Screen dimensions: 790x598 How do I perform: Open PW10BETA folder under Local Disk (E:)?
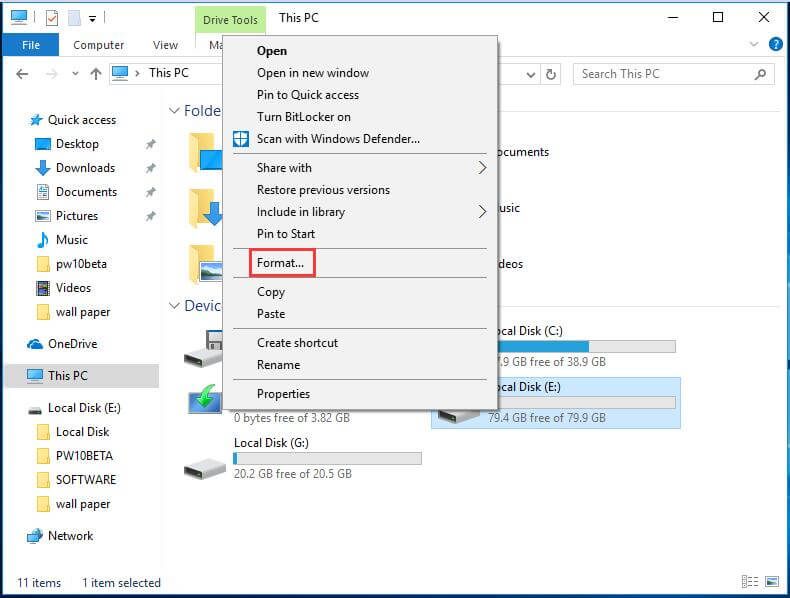pyautogui.click(x=75, y=456)
